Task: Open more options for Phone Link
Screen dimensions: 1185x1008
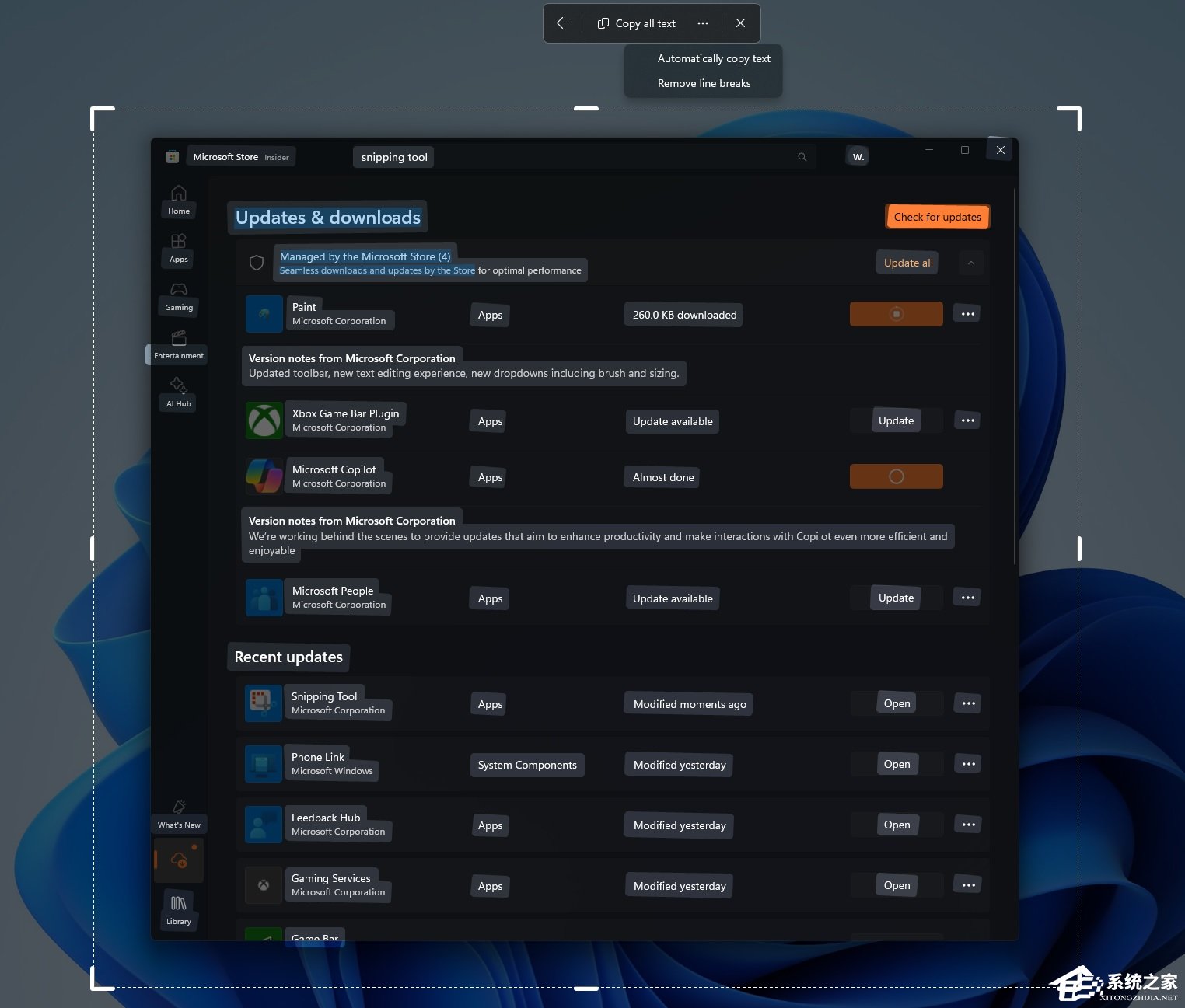Action: (x=969, y=764)
